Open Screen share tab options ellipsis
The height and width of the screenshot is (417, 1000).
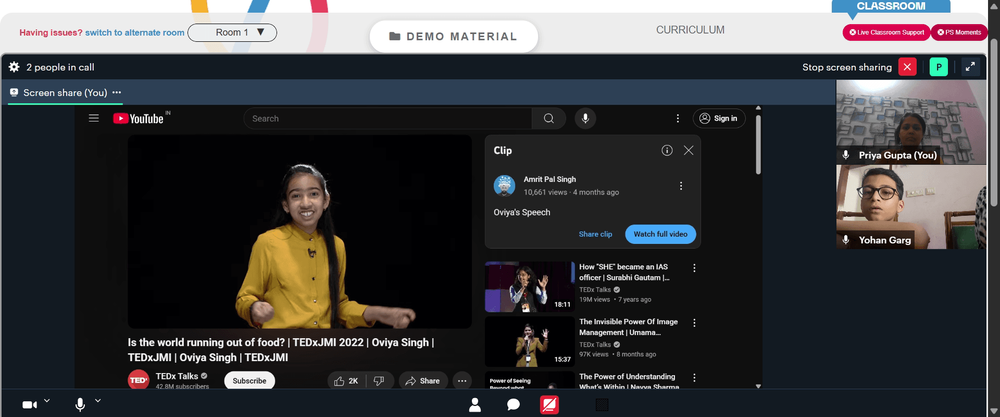click(x=117, y=92)
